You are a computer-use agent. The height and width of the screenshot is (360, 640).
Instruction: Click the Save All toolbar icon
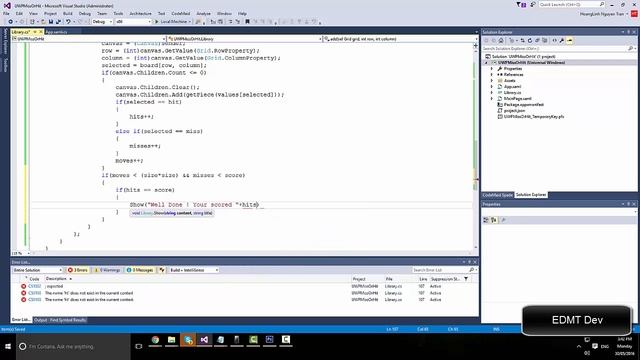point(58,22)
